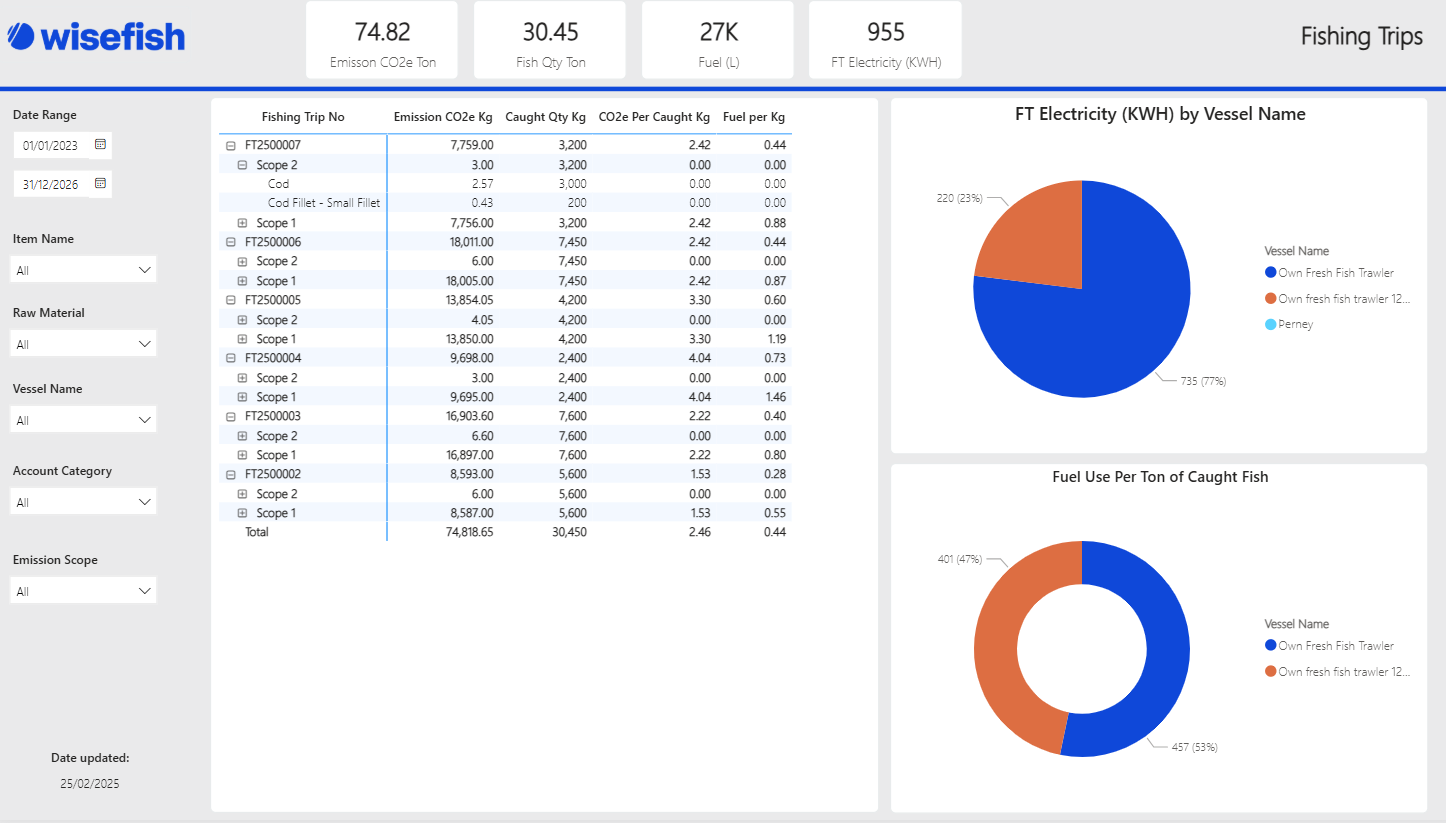Expand Scope 1 under FT2500007
1446x823 pixels.
click(x=242, y=223)
